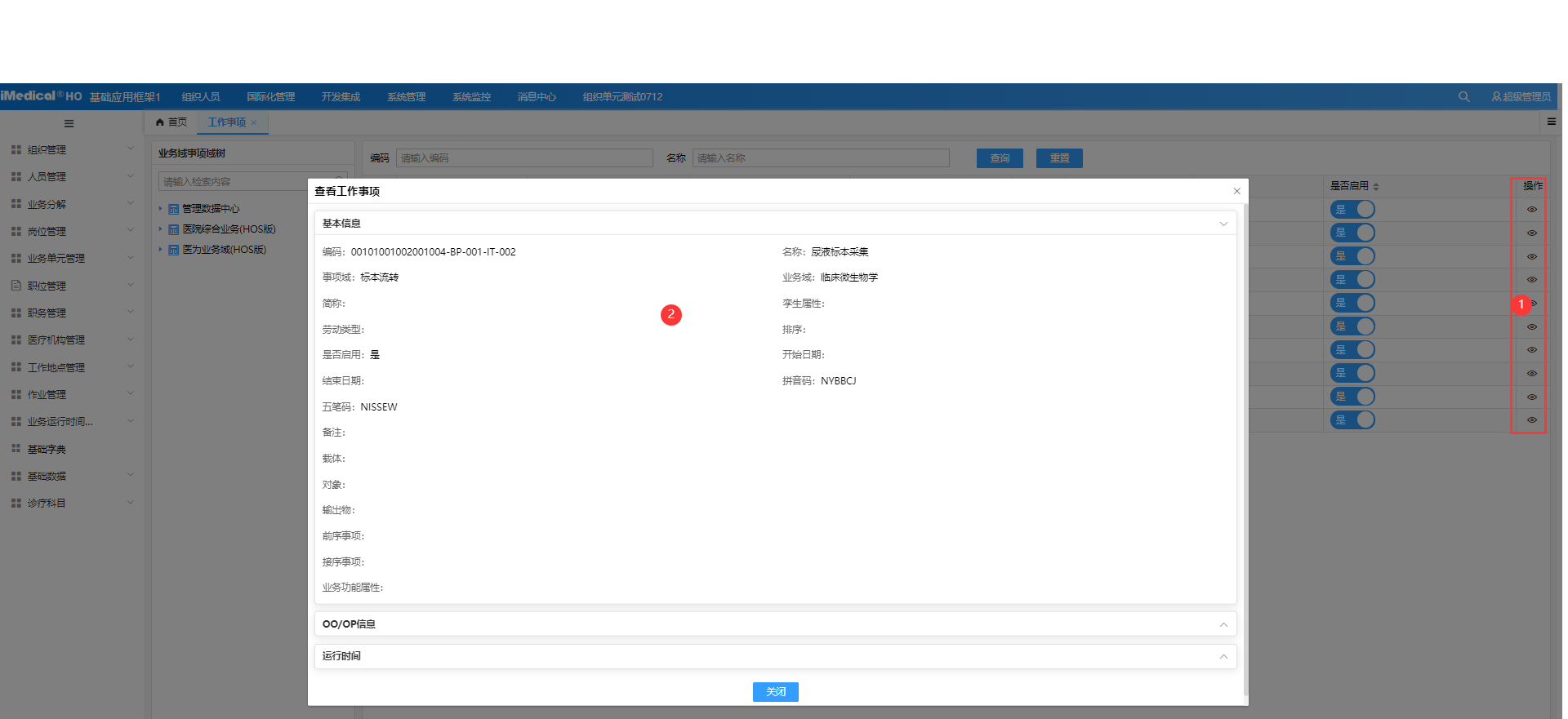Toggle the 是否启用 switch in the second row
The width and height of the screenshot is (1568, 719).
click(1352, 233)
